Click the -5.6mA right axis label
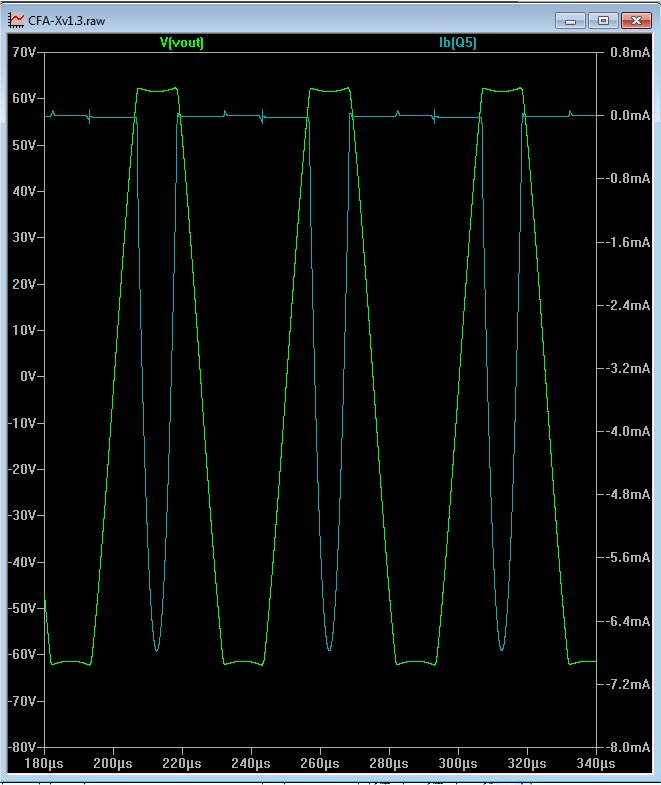The height and width of the screenshot is (785, 661). tap(628, 557)
